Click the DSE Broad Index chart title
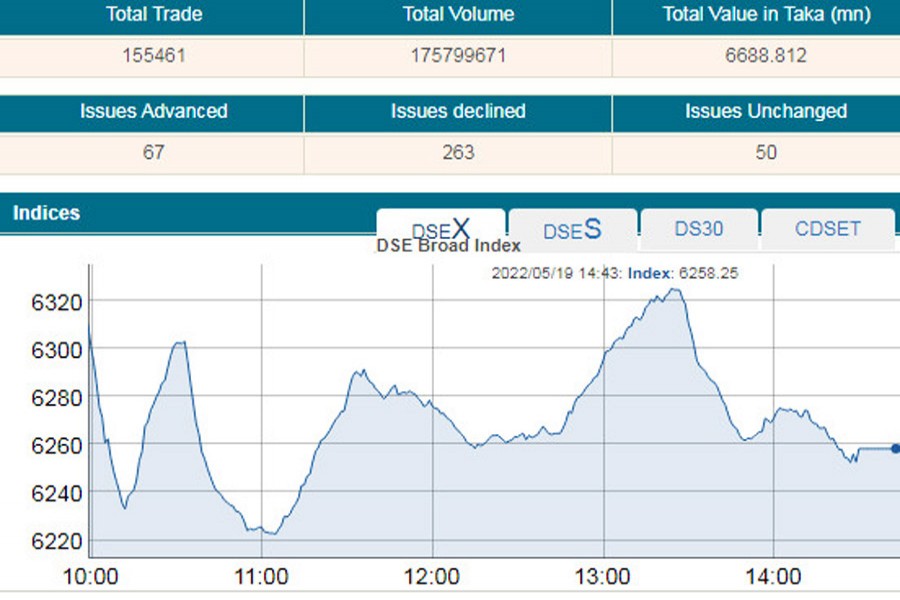The image size is (900, 600). (448, 246)
